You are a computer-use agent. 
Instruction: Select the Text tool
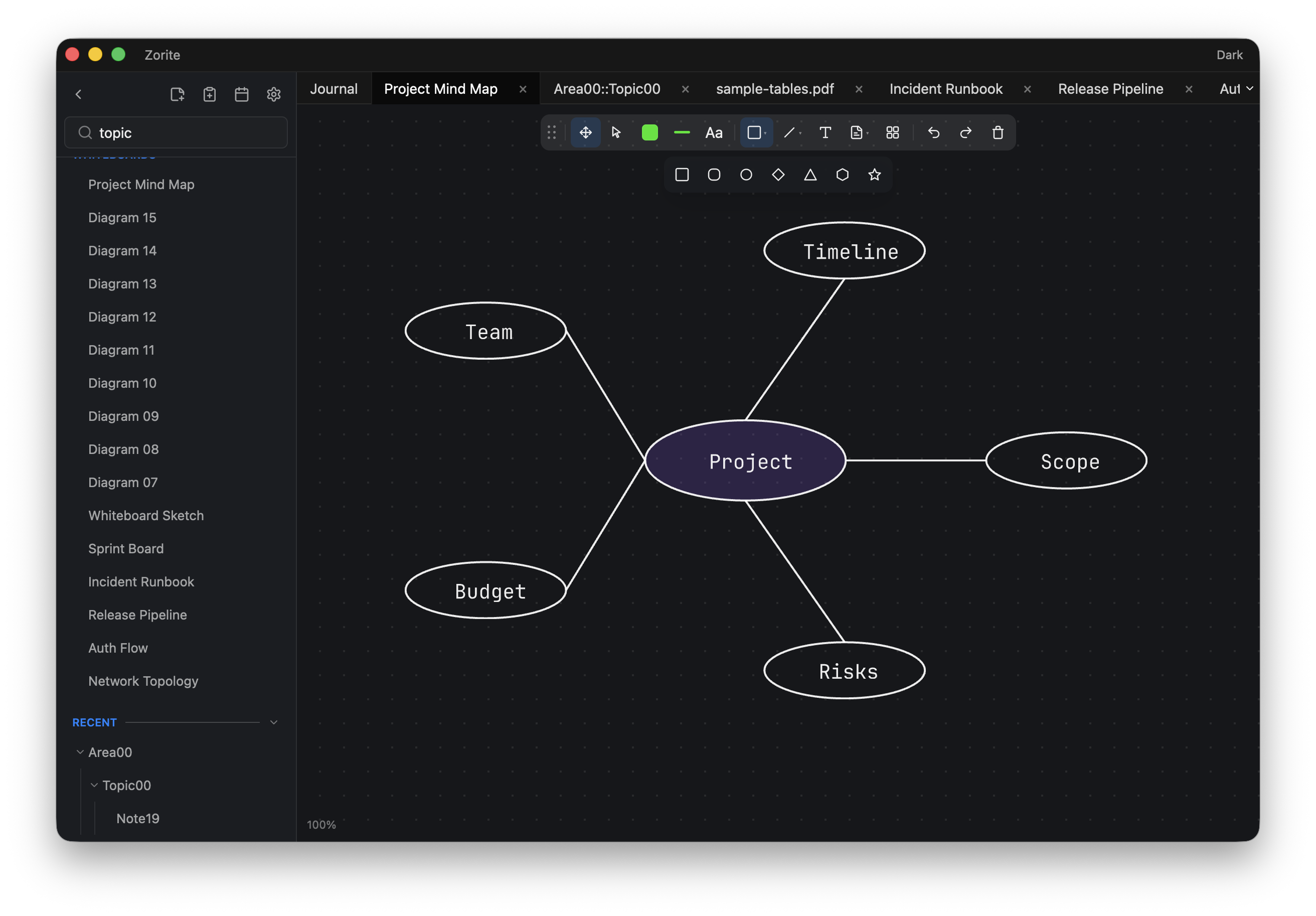[825, 132]
